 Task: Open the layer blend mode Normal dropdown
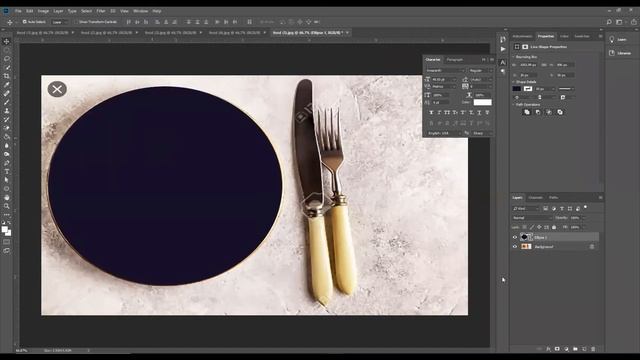pos(532,218)
